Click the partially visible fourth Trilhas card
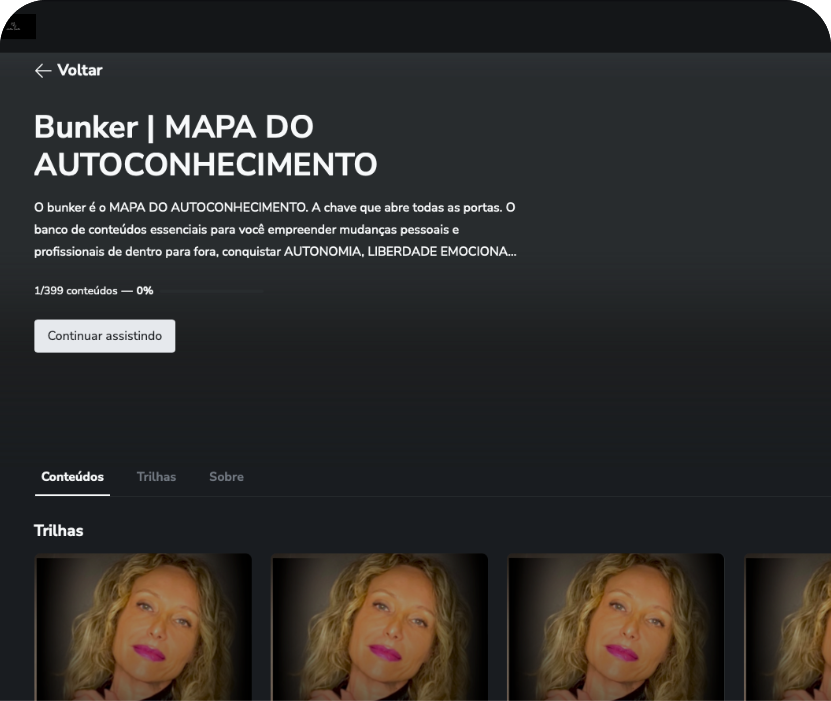Screen dimensions: 831x701 click(788, 627)
